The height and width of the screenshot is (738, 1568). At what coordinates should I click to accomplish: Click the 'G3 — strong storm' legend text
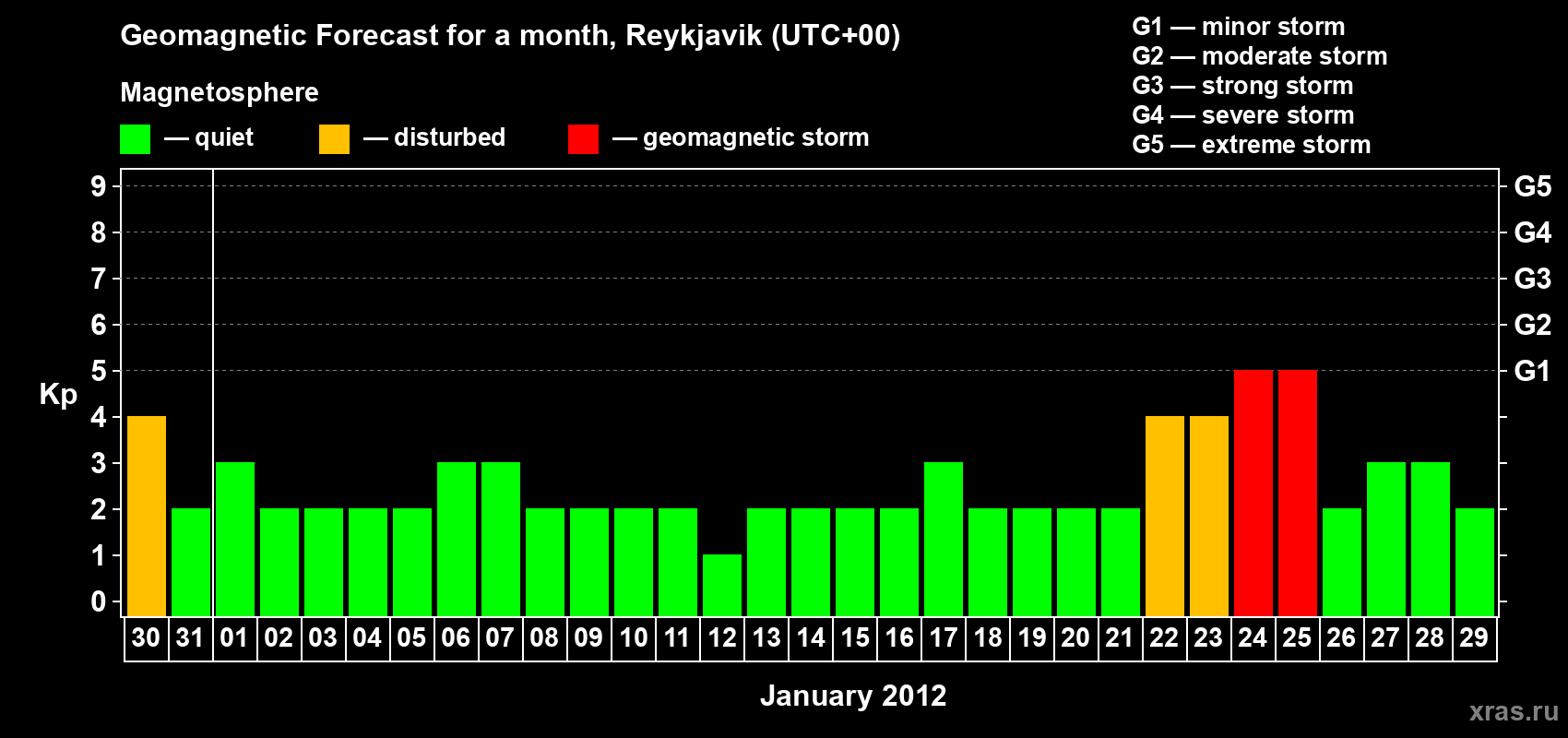(x=1243, y=86)
